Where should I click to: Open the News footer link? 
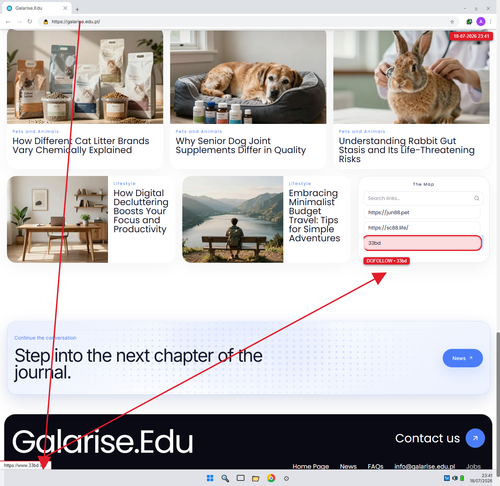[348, 466]
